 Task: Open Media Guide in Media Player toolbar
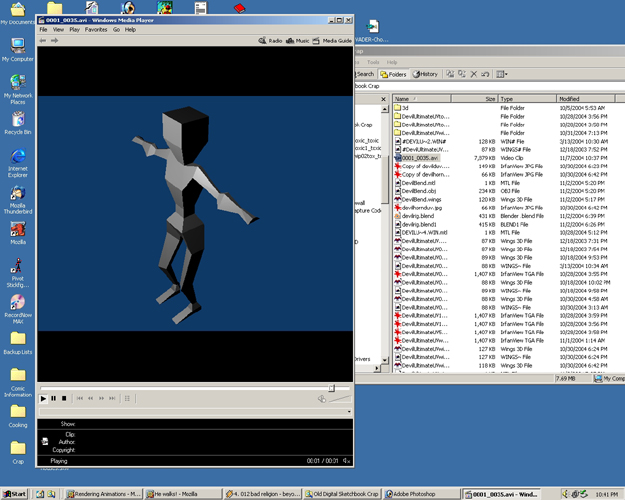(332, 41)
